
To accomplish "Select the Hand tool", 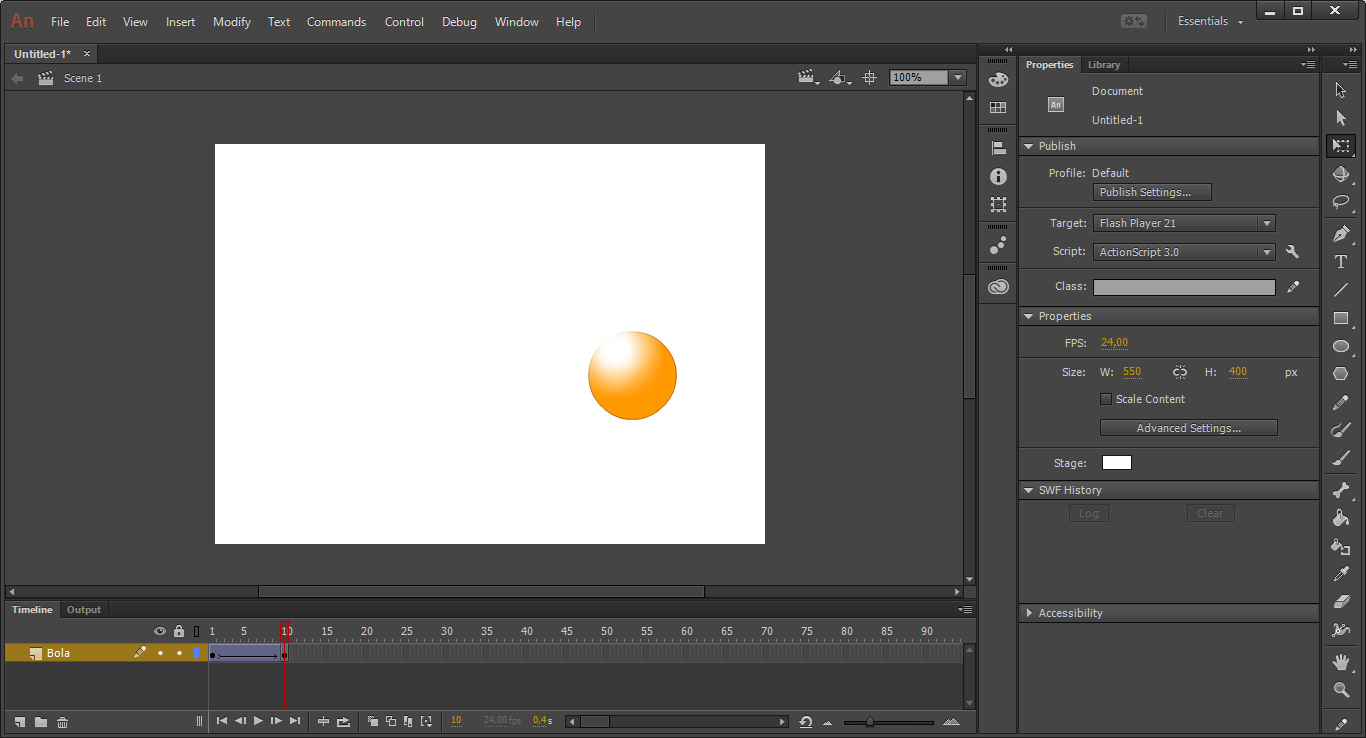I will (1341, 662).
